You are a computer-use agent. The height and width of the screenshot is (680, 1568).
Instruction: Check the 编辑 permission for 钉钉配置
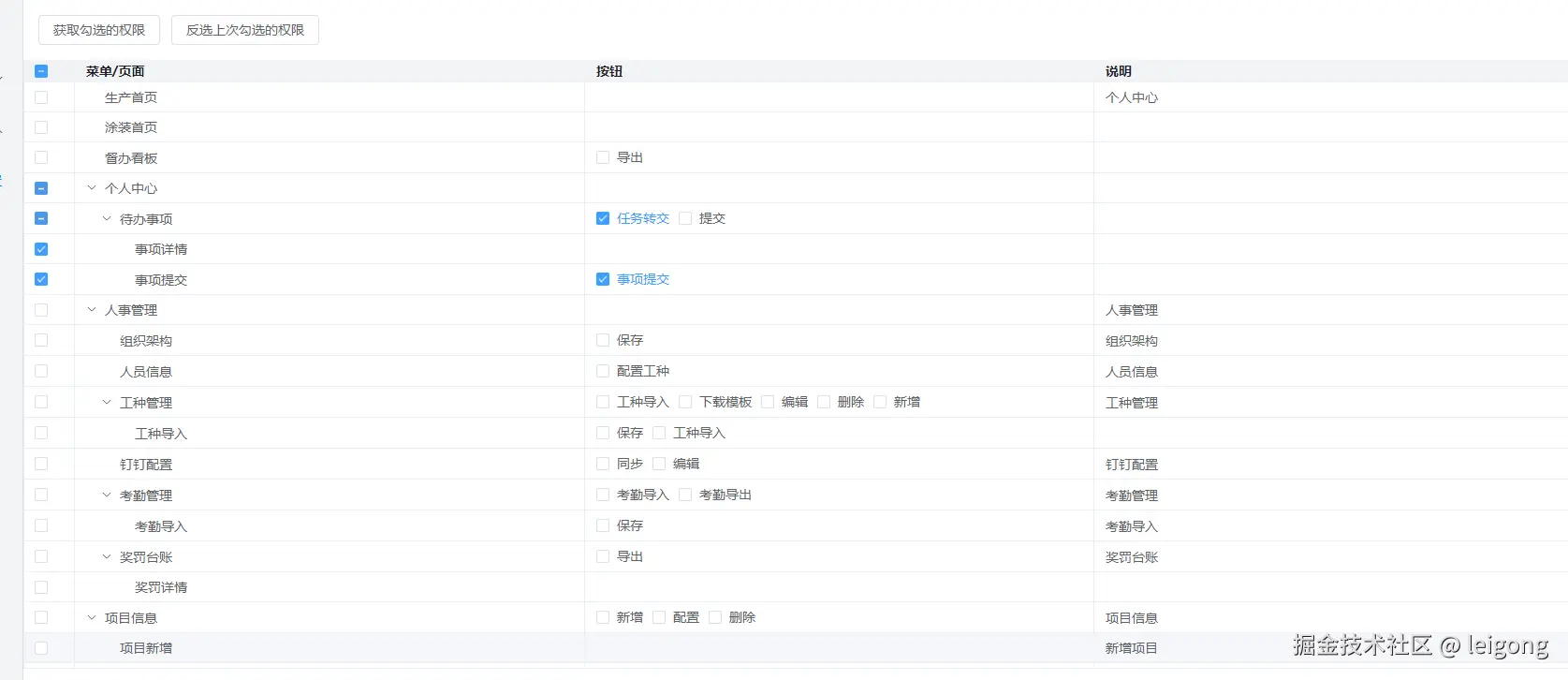pos(659,464)
